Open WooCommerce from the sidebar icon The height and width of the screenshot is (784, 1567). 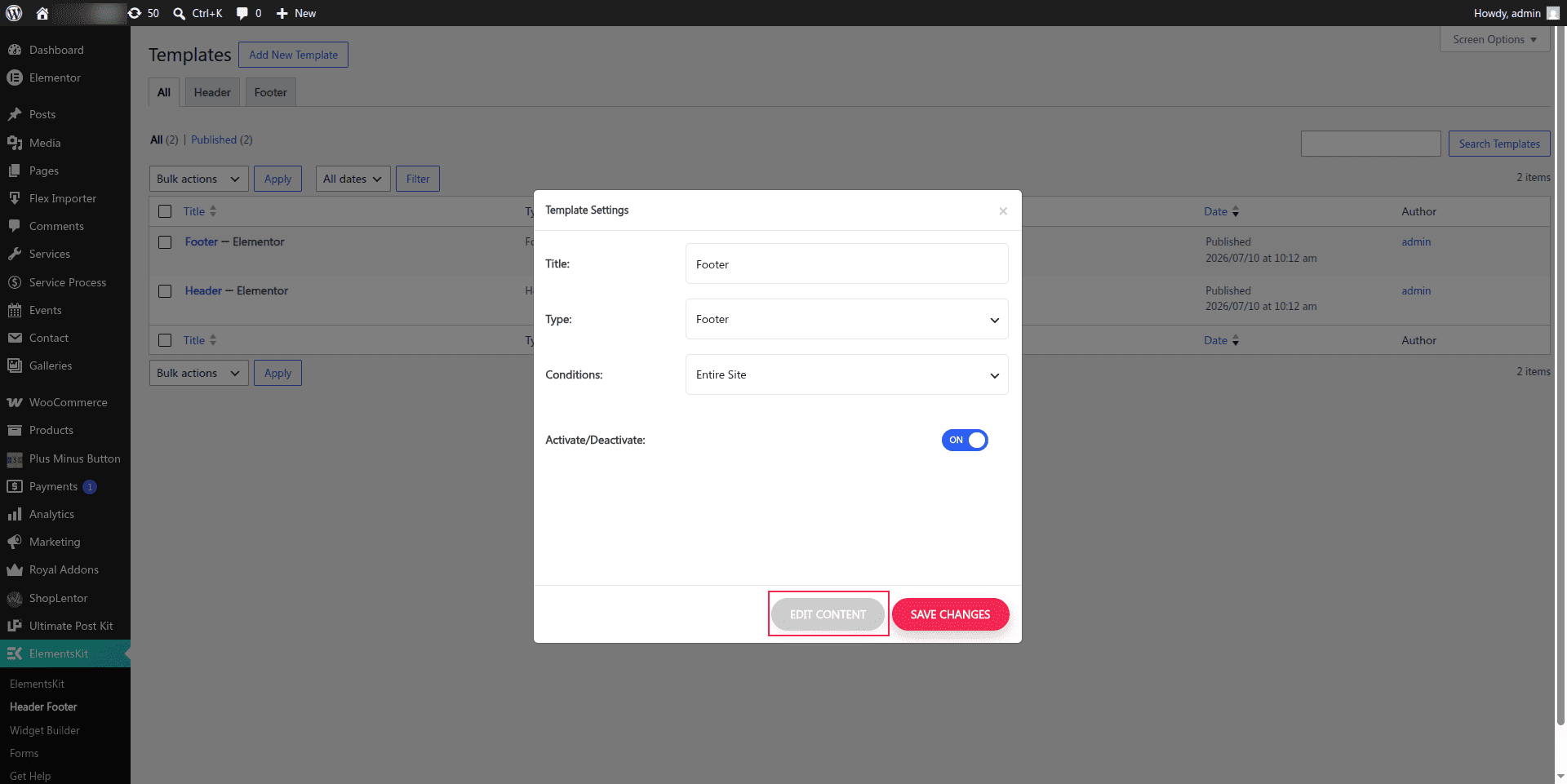pyautogui.click(x=15, y=402)
